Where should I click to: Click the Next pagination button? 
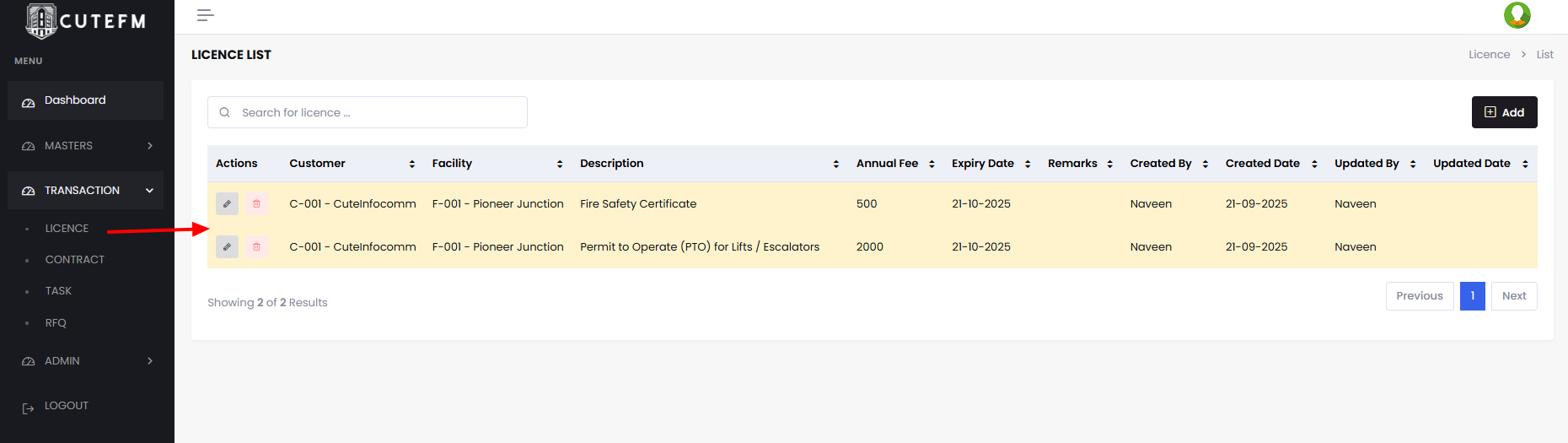[1513, 296]
